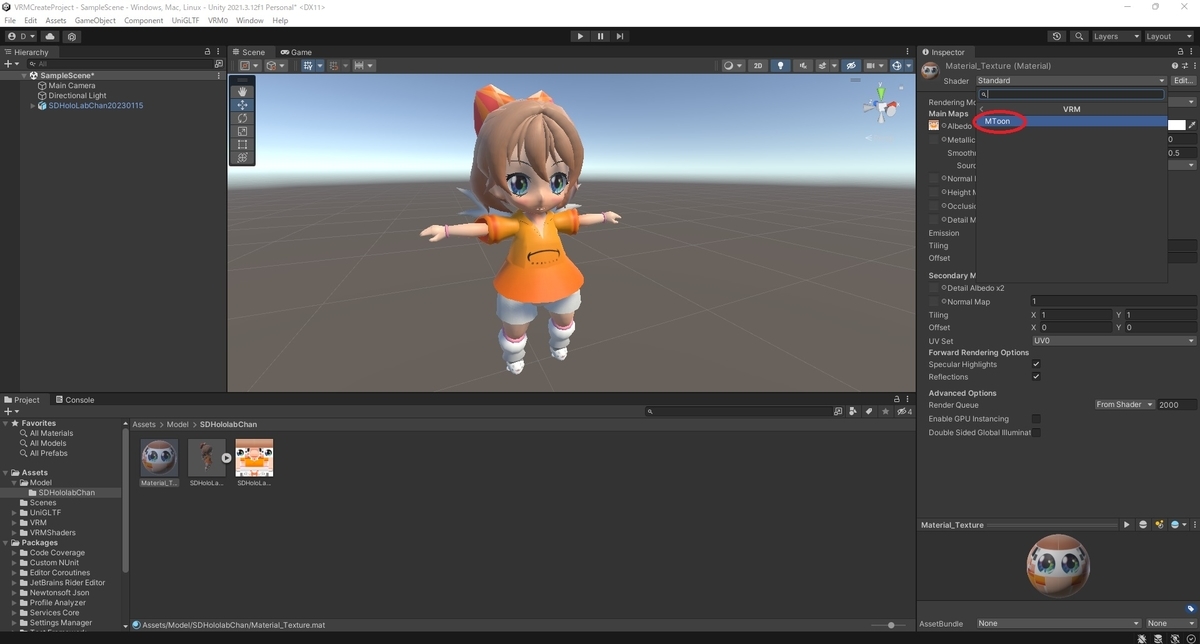Click the Search by Type icon in Project
This screenshot has height=644, width=1200.
pyautogui.click(x=853, y=411)
